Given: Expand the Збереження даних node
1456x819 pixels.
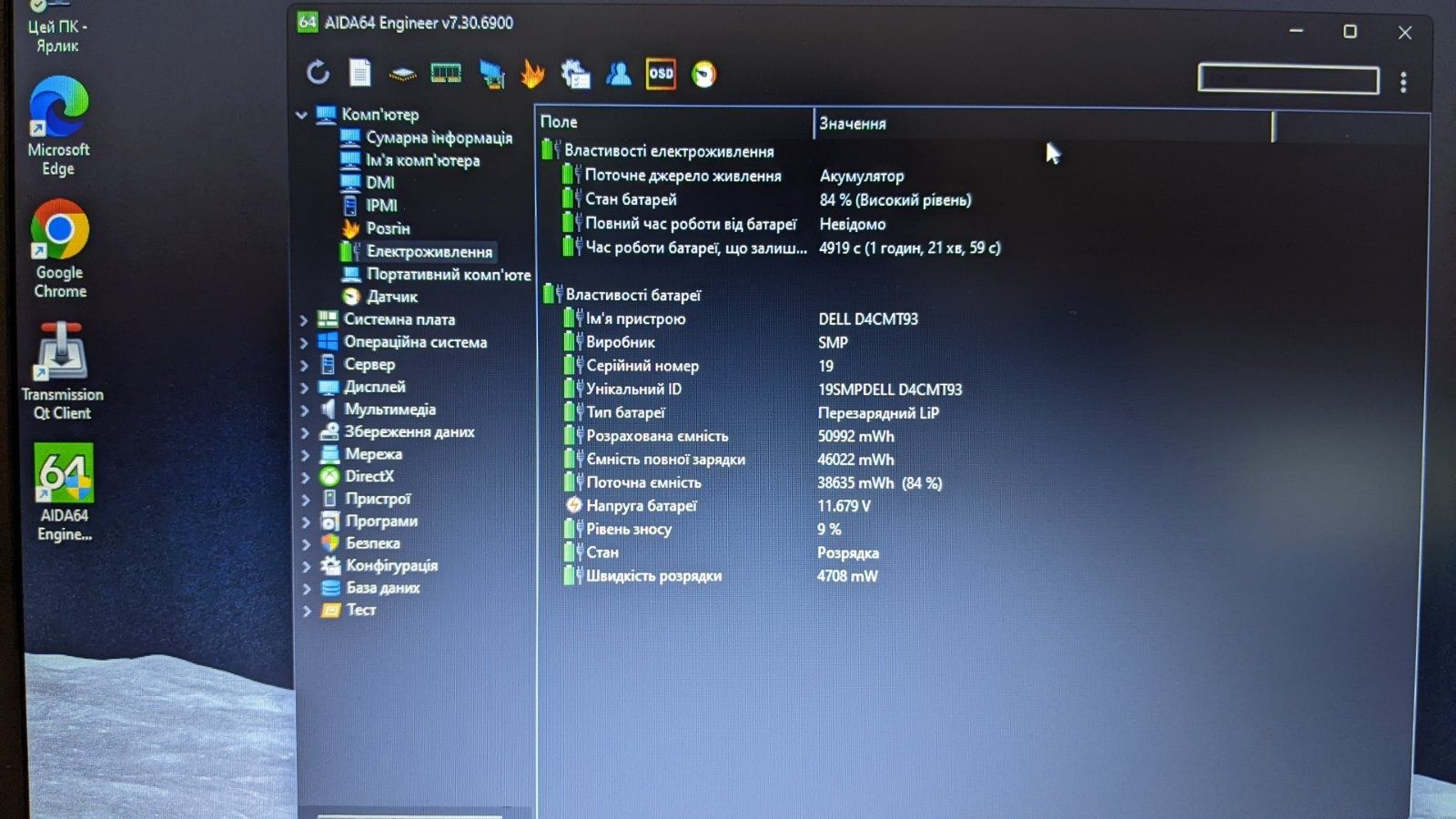Looking at the screenshot, I should pyautogui.click(x=304, y=433).
